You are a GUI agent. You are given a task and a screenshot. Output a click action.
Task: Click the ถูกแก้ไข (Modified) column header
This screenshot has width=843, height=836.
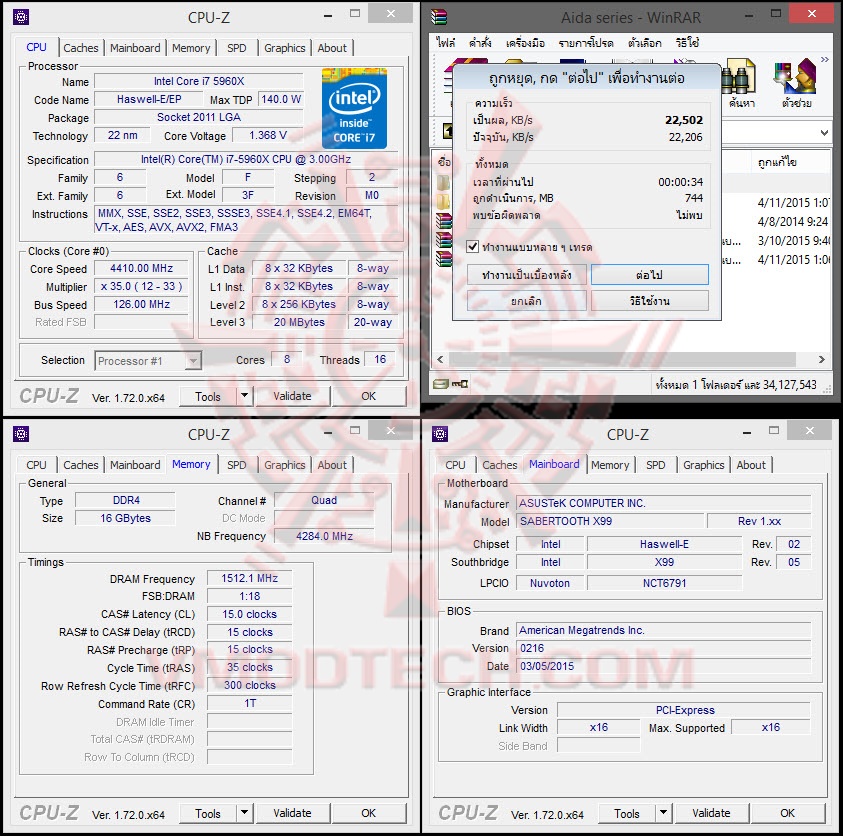[x=777, y=162]
